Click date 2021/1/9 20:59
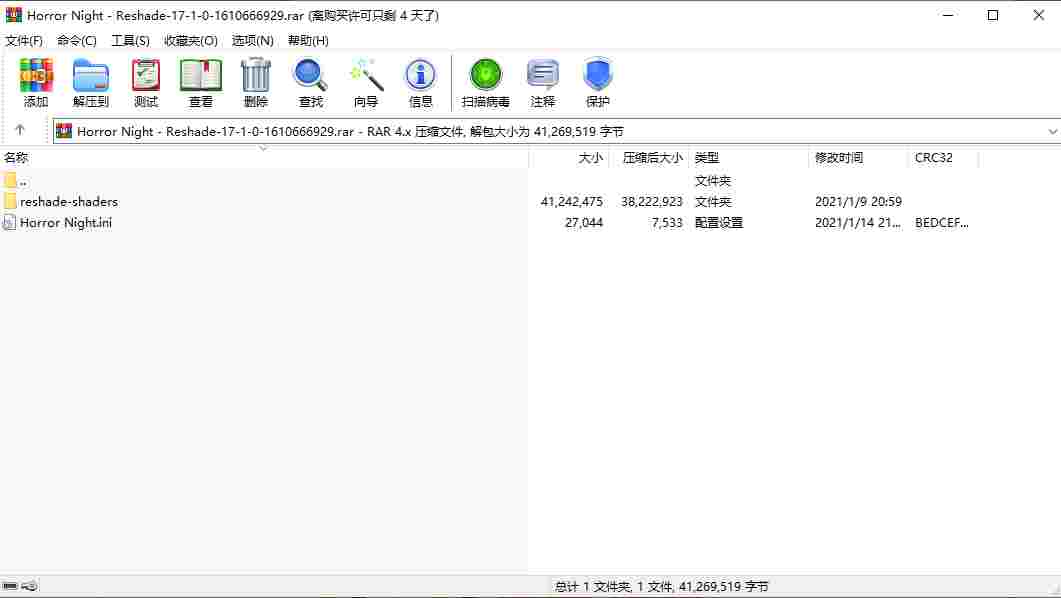 click(858, 202)
